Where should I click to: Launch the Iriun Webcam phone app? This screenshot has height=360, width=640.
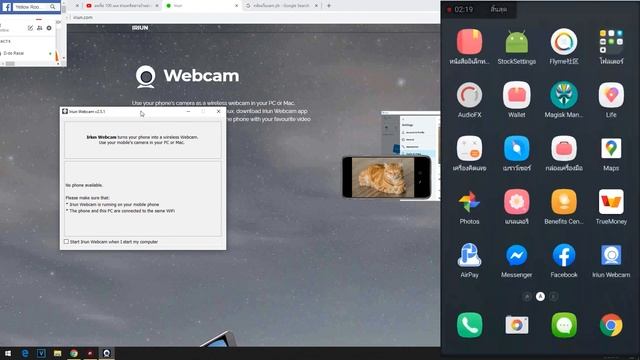tap(611, 256)
